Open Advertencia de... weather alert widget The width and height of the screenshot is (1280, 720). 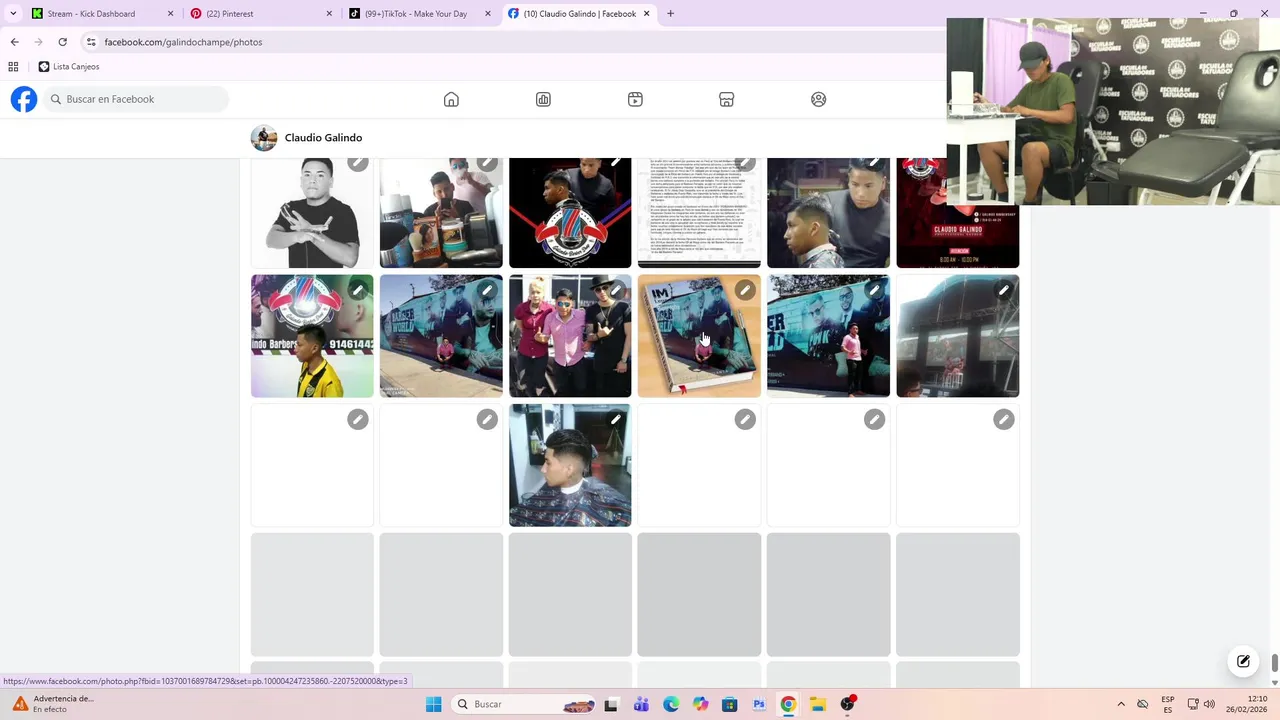click(x=52, y=704)
